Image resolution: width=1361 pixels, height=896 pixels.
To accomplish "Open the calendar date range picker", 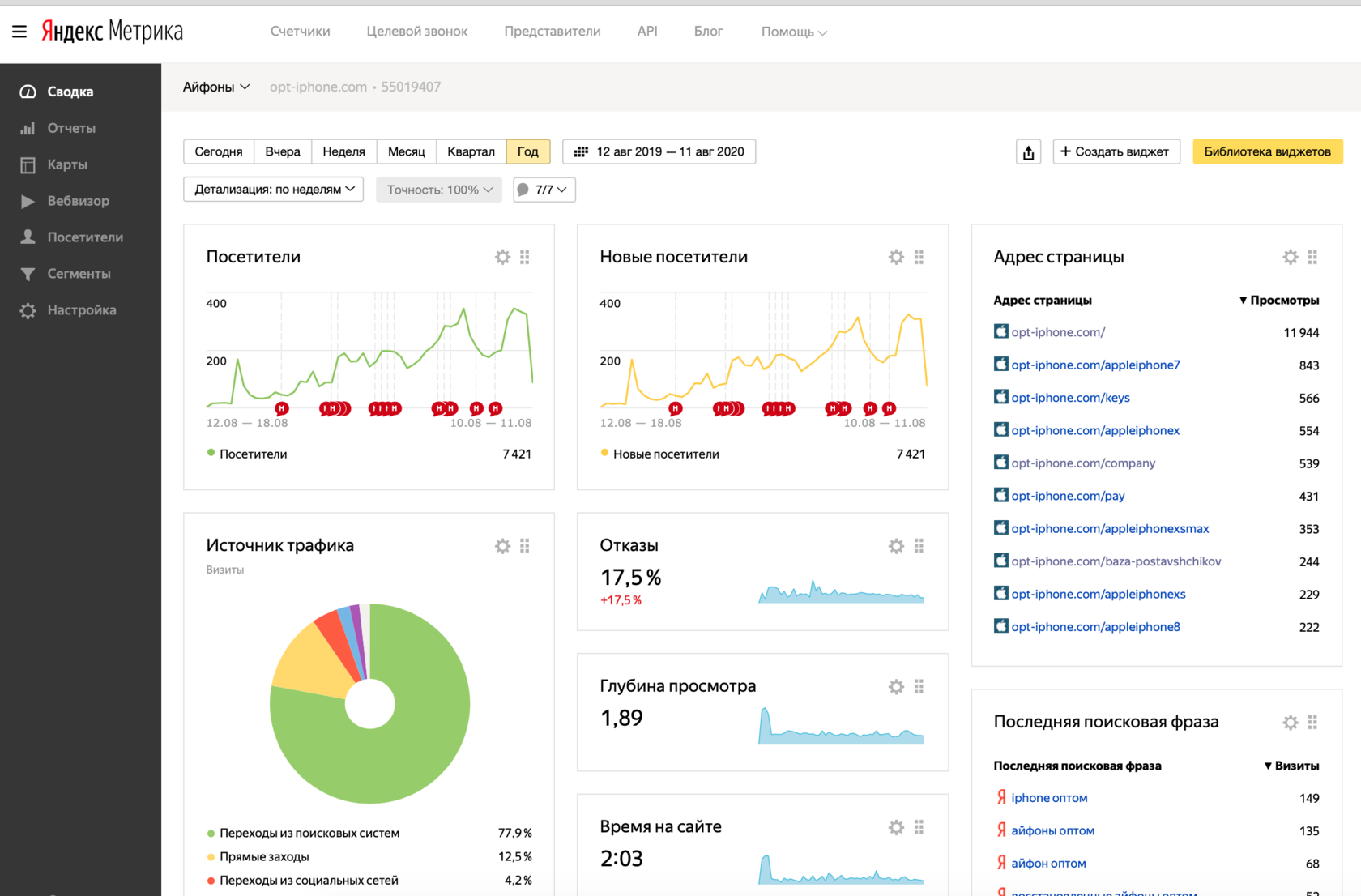I will (x=659, y=151).
